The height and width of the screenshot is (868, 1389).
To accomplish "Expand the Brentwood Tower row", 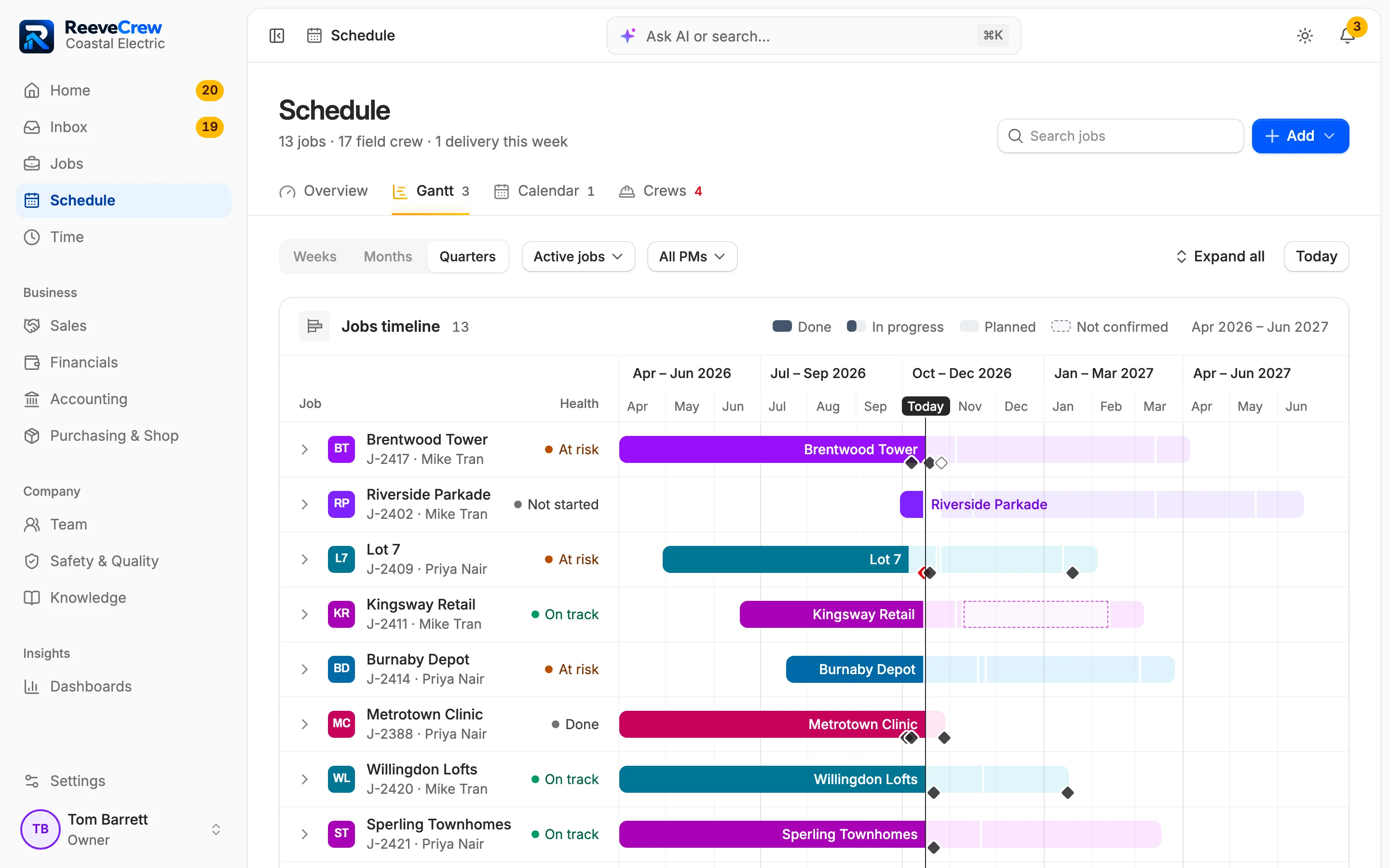I will [x=305, y=449].
